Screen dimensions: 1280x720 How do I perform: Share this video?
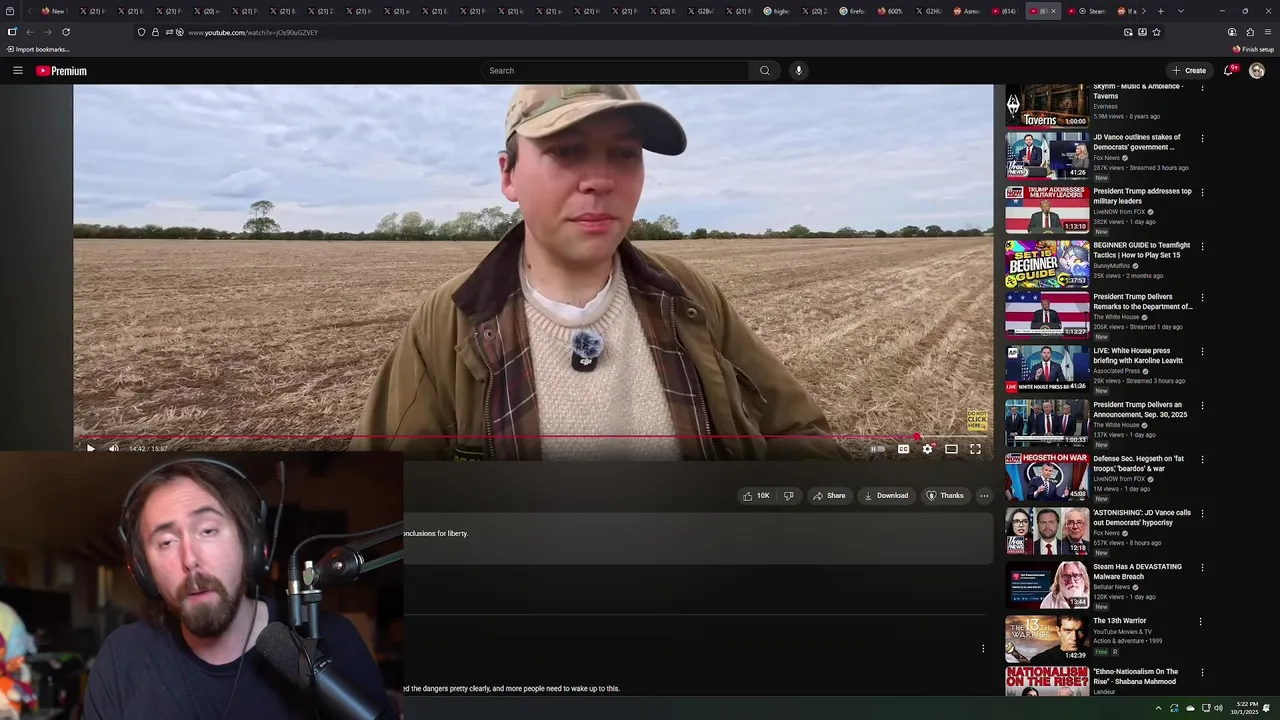click(829, 495)
